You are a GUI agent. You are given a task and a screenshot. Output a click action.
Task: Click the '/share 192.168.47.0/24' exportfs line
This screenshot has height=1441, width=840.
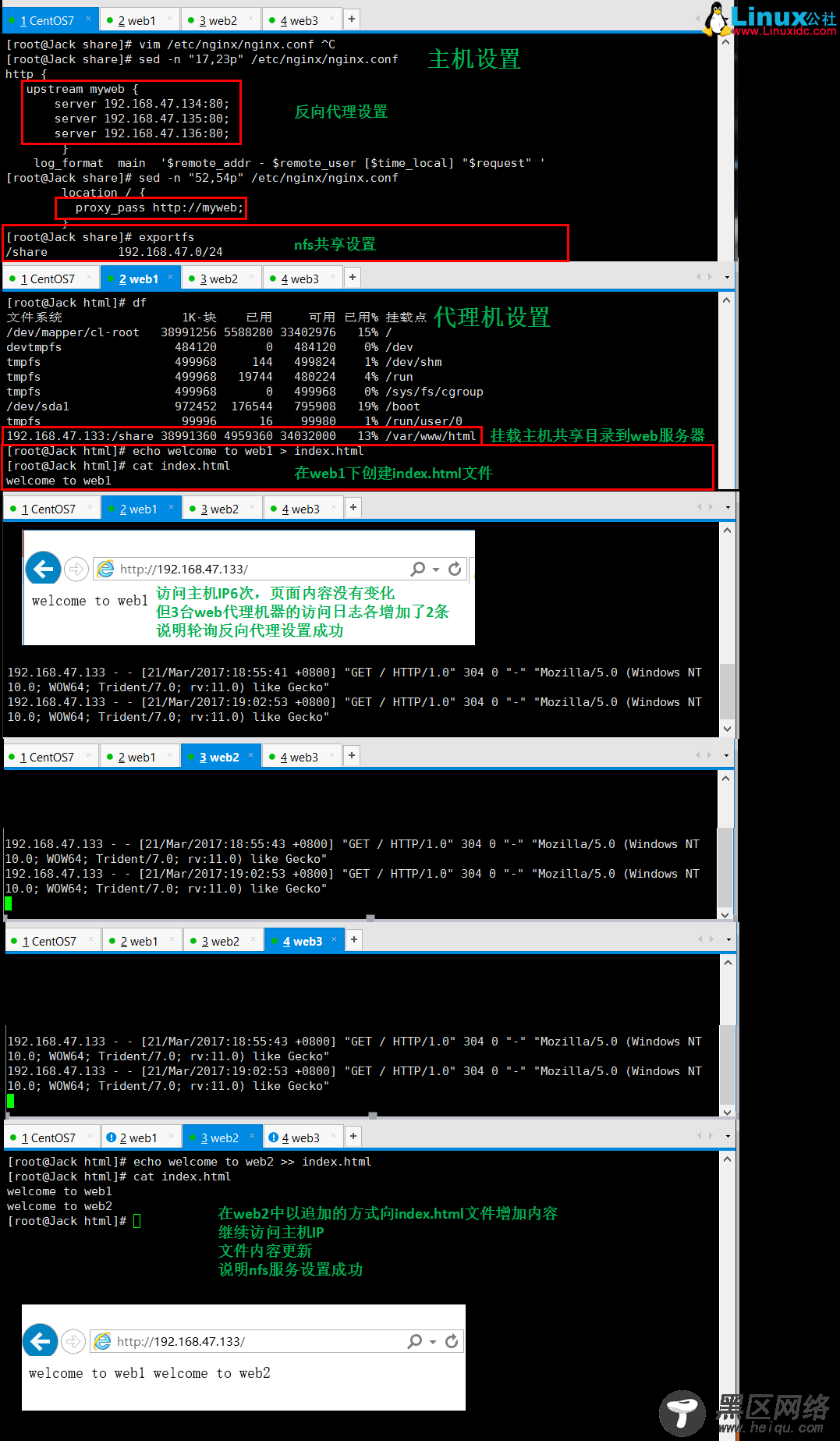pyautogui.click(x=115, y=252)
